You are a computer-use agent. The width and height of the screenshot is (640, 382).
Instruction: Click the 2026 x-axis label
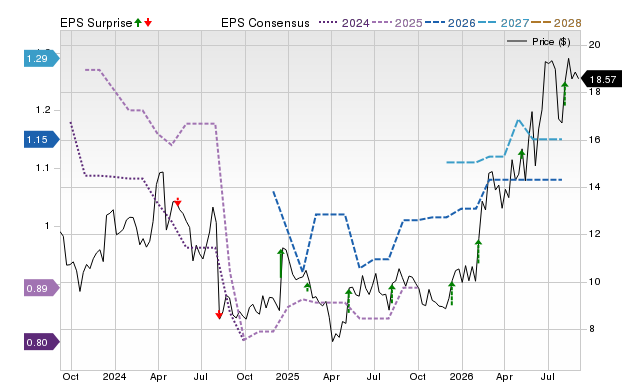461,376
